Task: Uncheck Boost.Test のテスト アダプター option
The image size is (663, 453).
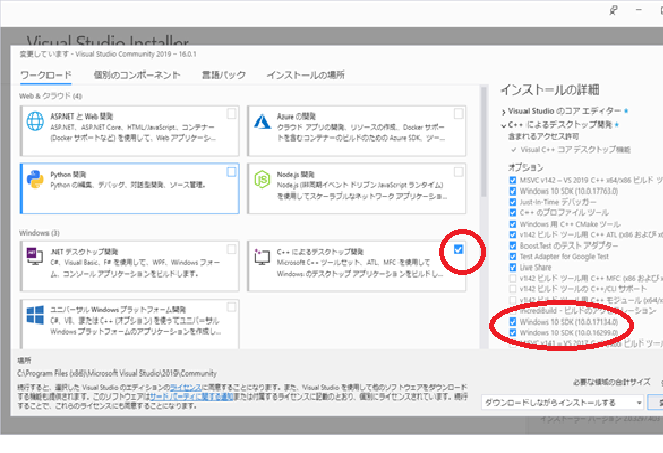Action: click(x=513, y=246)
